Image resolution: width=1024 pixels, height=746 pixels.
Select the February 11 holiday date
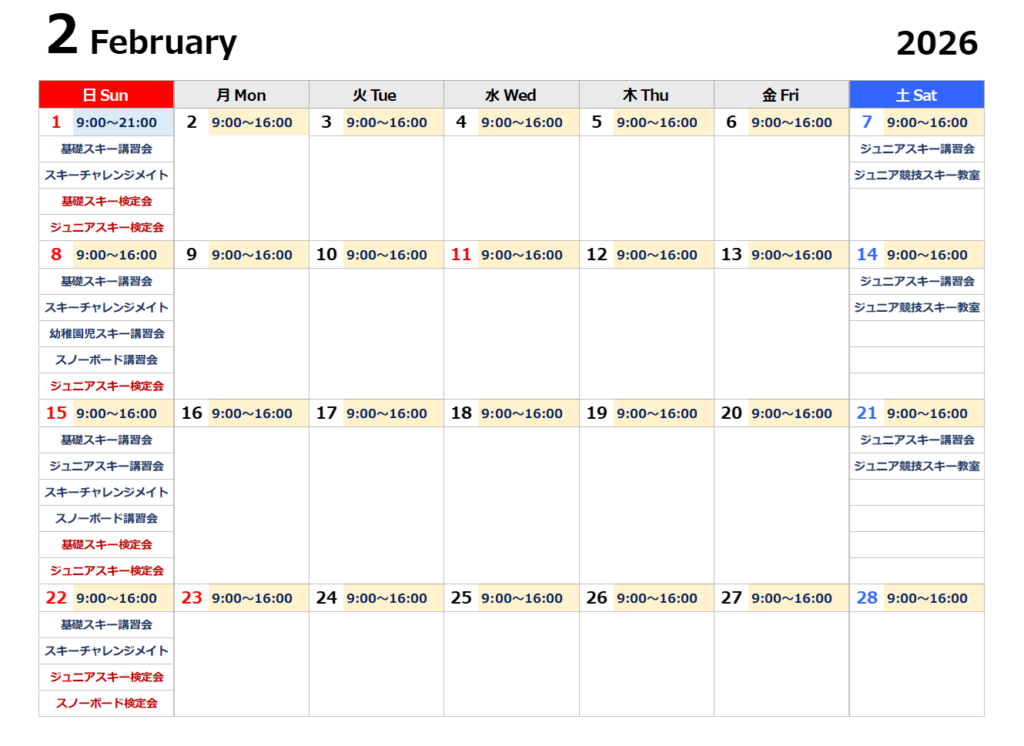[x=460, y=255]
